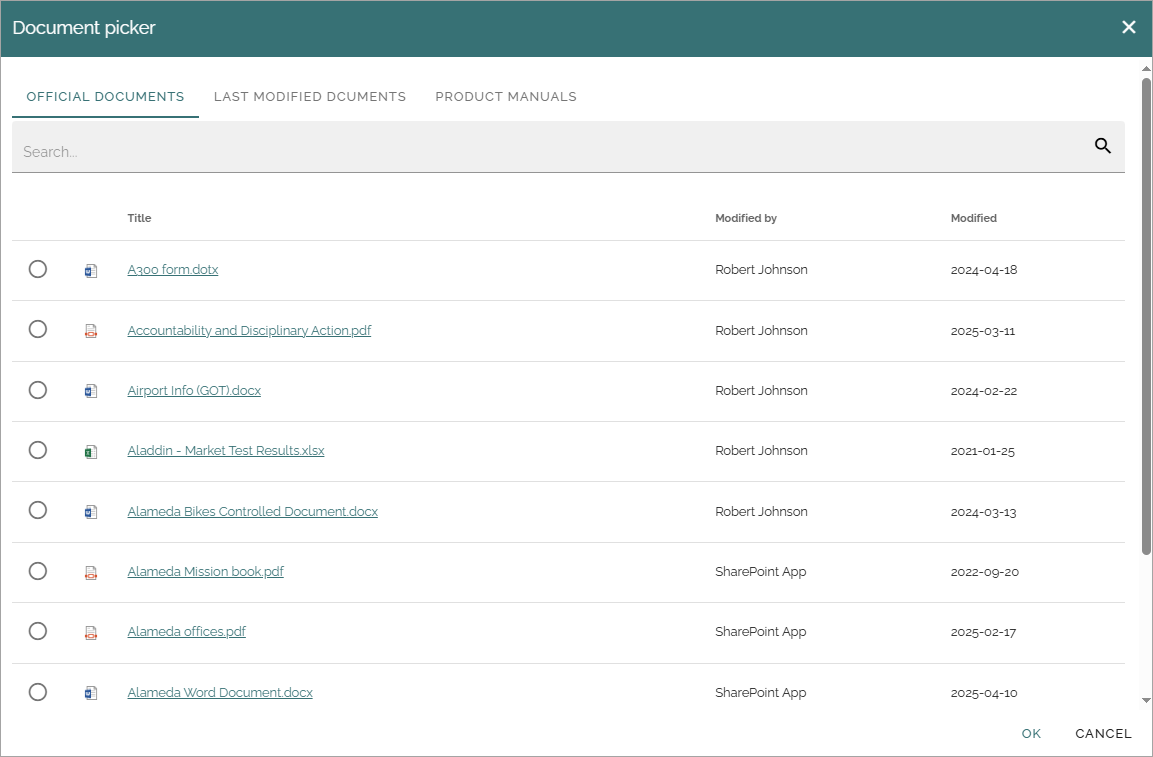Click the Modified column header
The height and width of the screenshot is (757, 1153).
[x=974, y=218]
